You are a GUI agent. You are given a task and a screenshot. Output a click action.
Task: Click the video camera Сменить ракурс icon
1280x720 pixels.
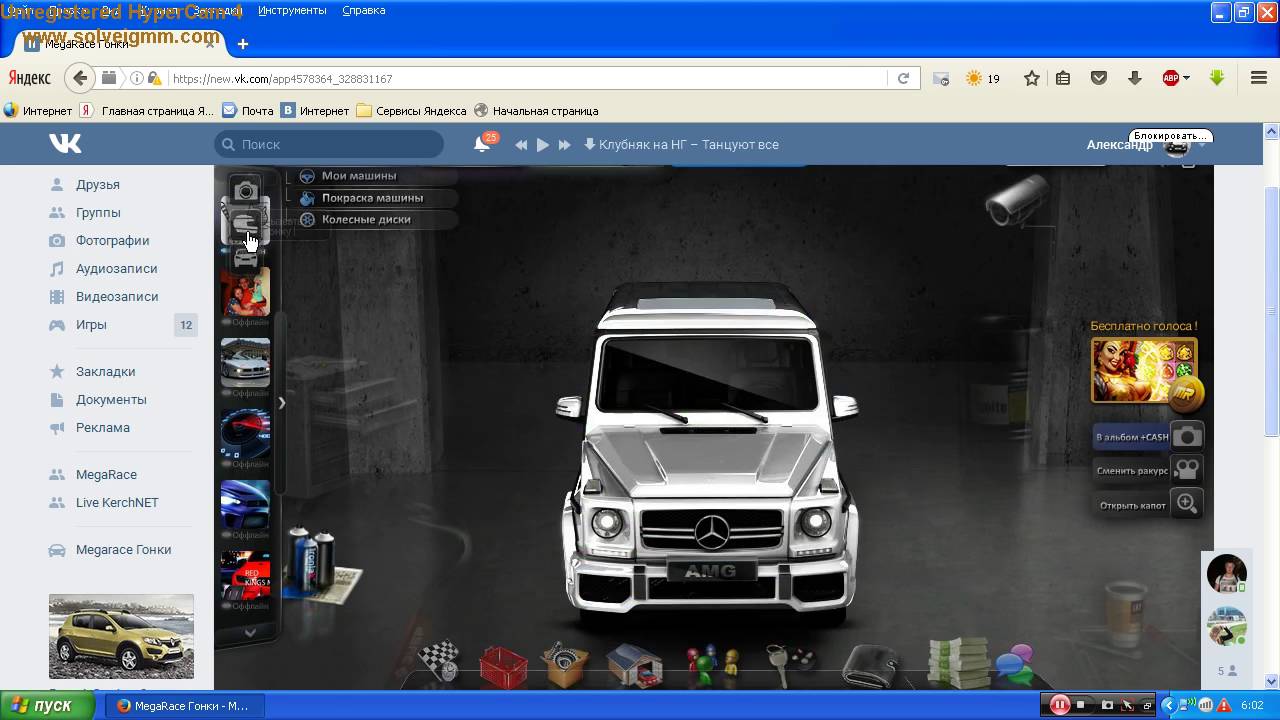[x=1187, y=470]
